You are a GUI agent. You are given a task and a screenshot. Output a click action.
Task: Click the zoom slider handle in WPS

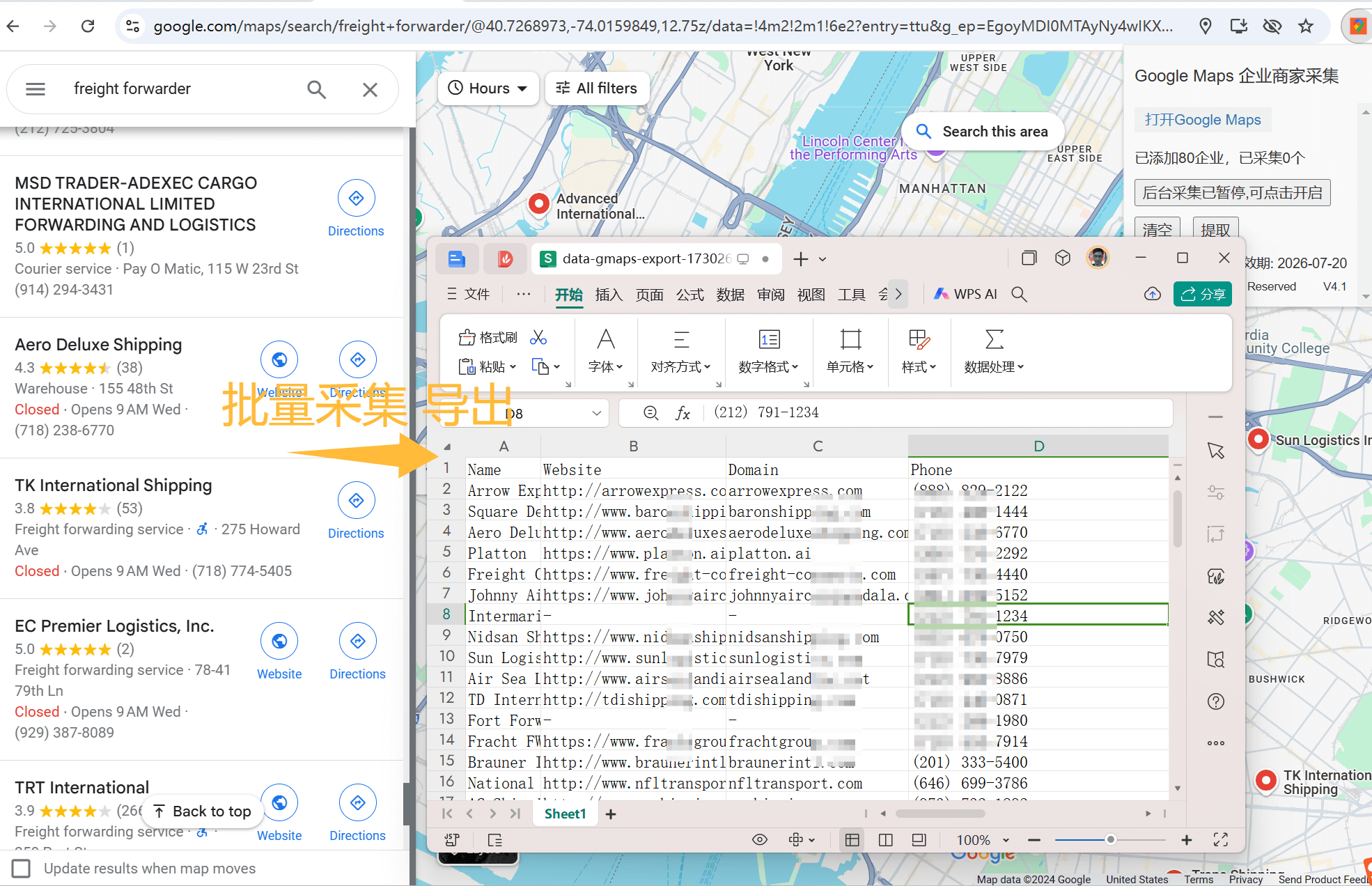[x=1110, y=840]
